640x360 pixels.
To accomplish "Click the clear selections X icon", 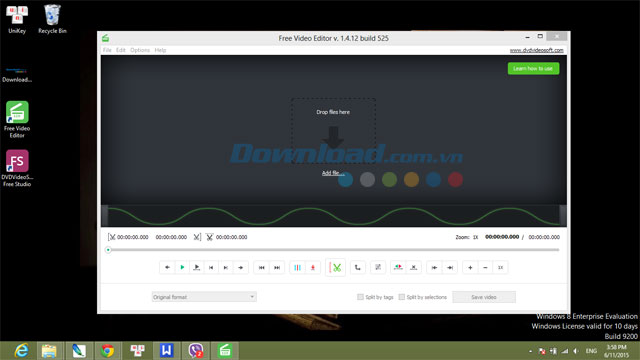I will click(x=413, y=267).
